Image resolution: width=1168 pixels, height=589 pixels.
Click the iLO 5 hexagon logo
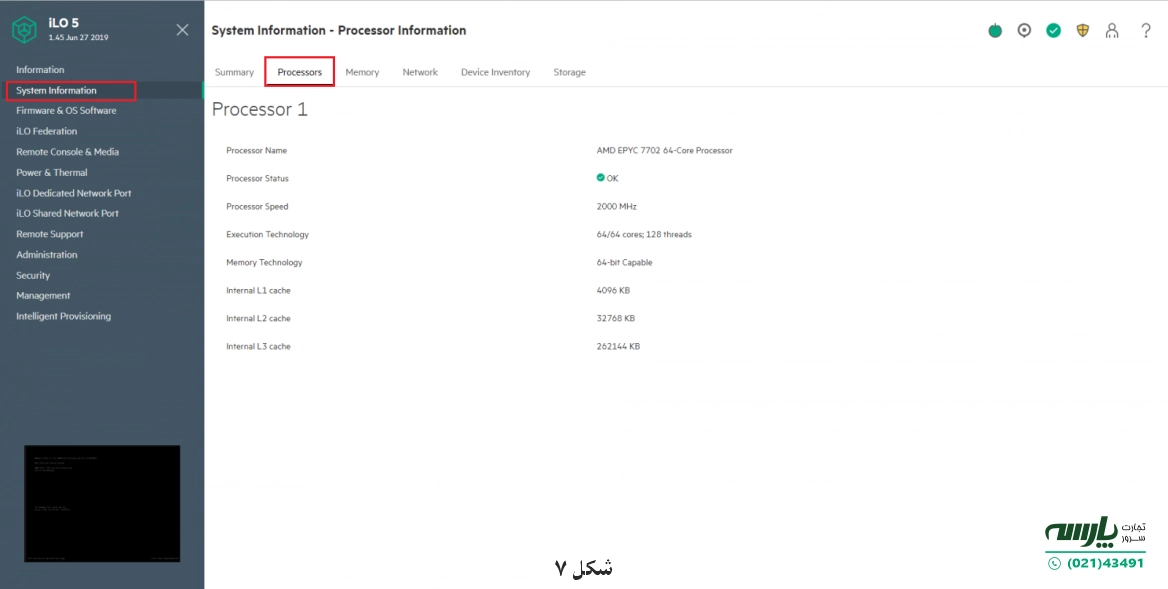pos(24,29)
